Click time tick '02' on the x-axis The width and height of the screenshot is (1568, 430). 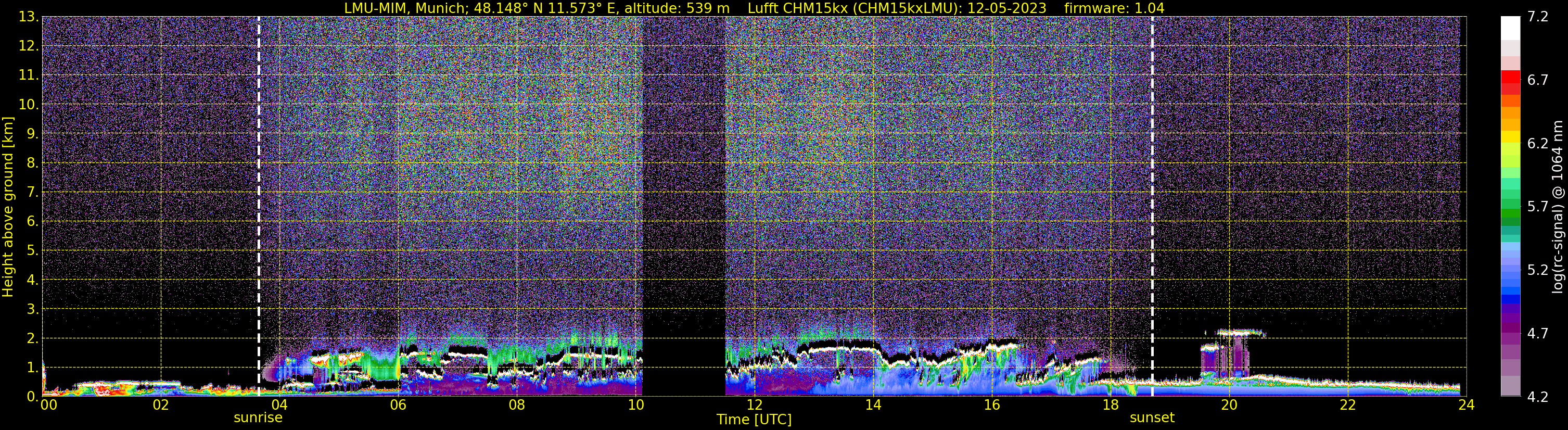[160, 405]
